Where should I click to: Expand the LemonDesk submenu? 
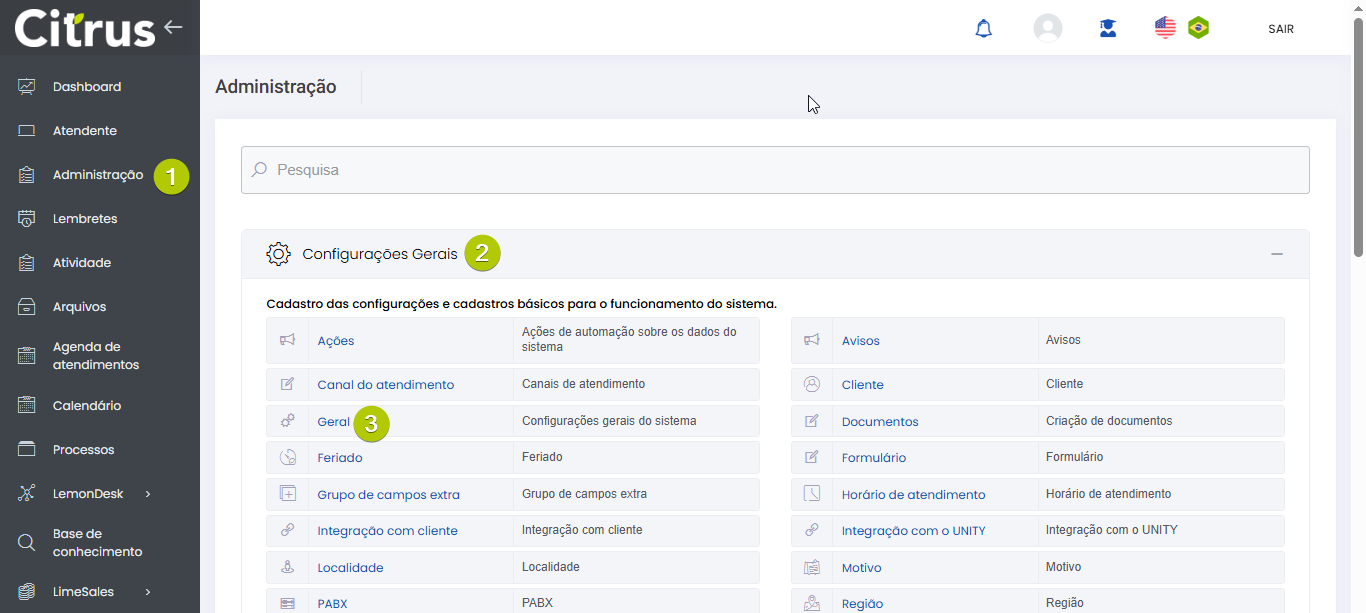point(148,494)
